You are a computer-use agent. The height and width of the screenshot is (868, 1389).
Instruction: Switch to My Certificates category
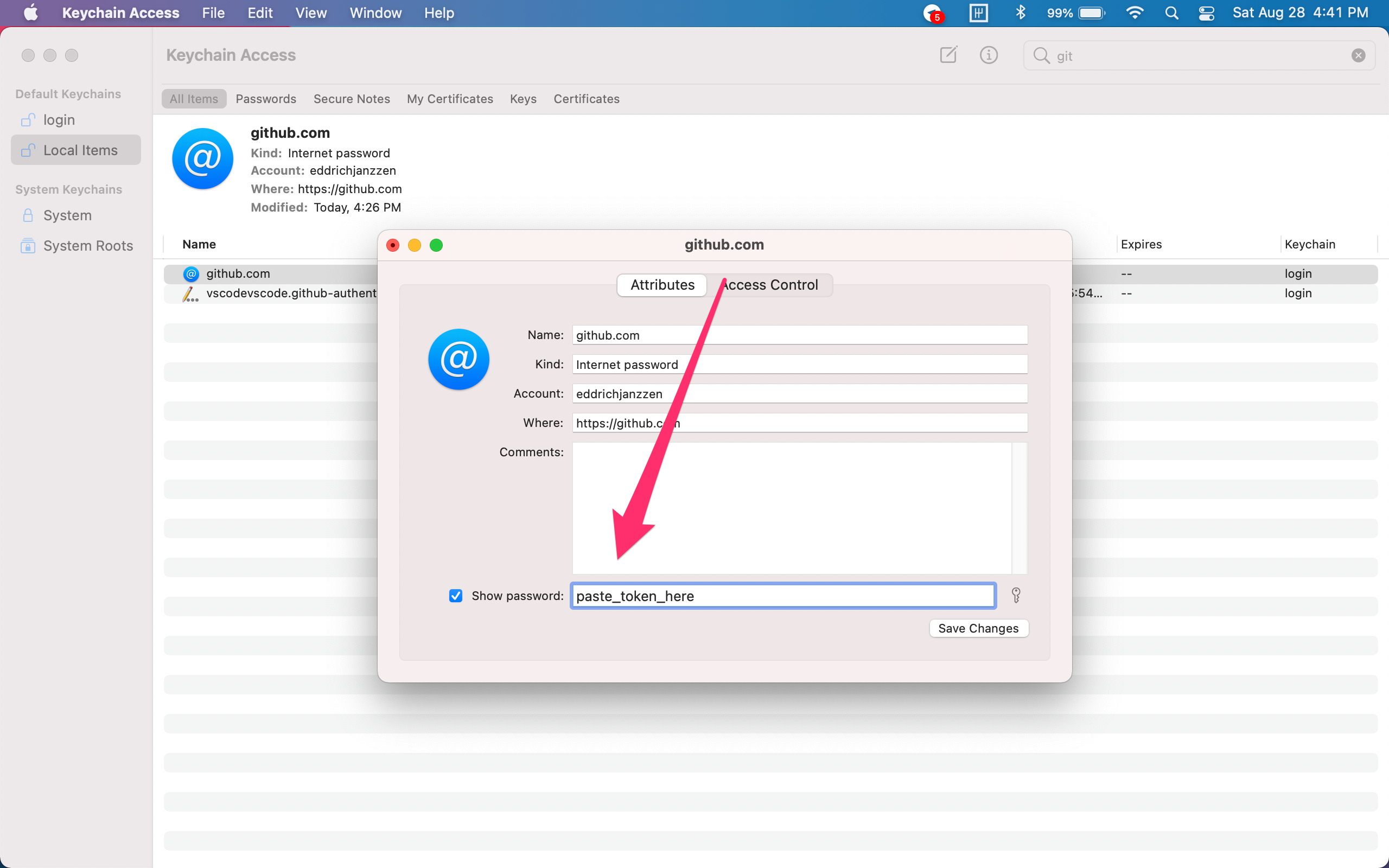tap(450, 99)
